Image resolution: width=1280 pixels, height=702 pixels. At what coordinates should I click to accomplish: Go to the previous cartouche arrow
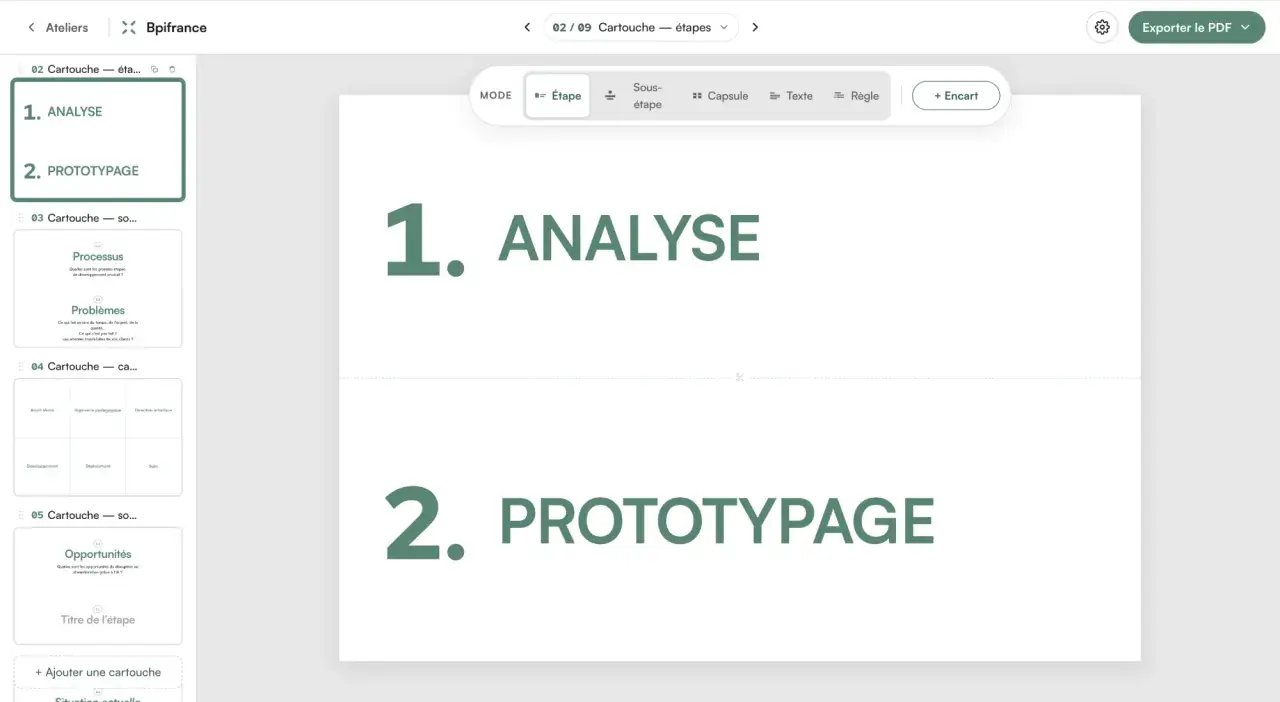click(x=527, y=27)
